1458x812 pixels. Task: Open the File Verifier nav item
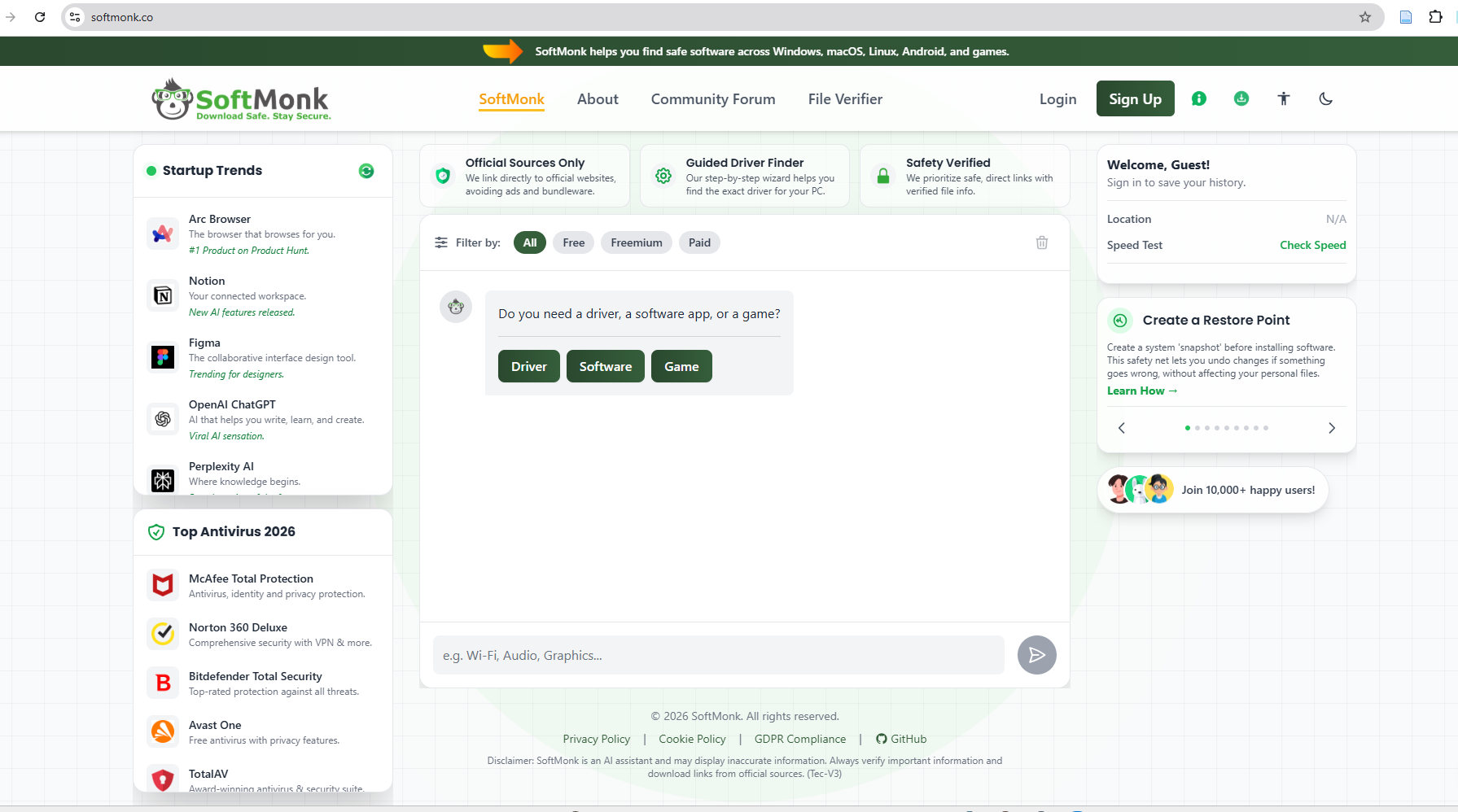click(845, 99)
